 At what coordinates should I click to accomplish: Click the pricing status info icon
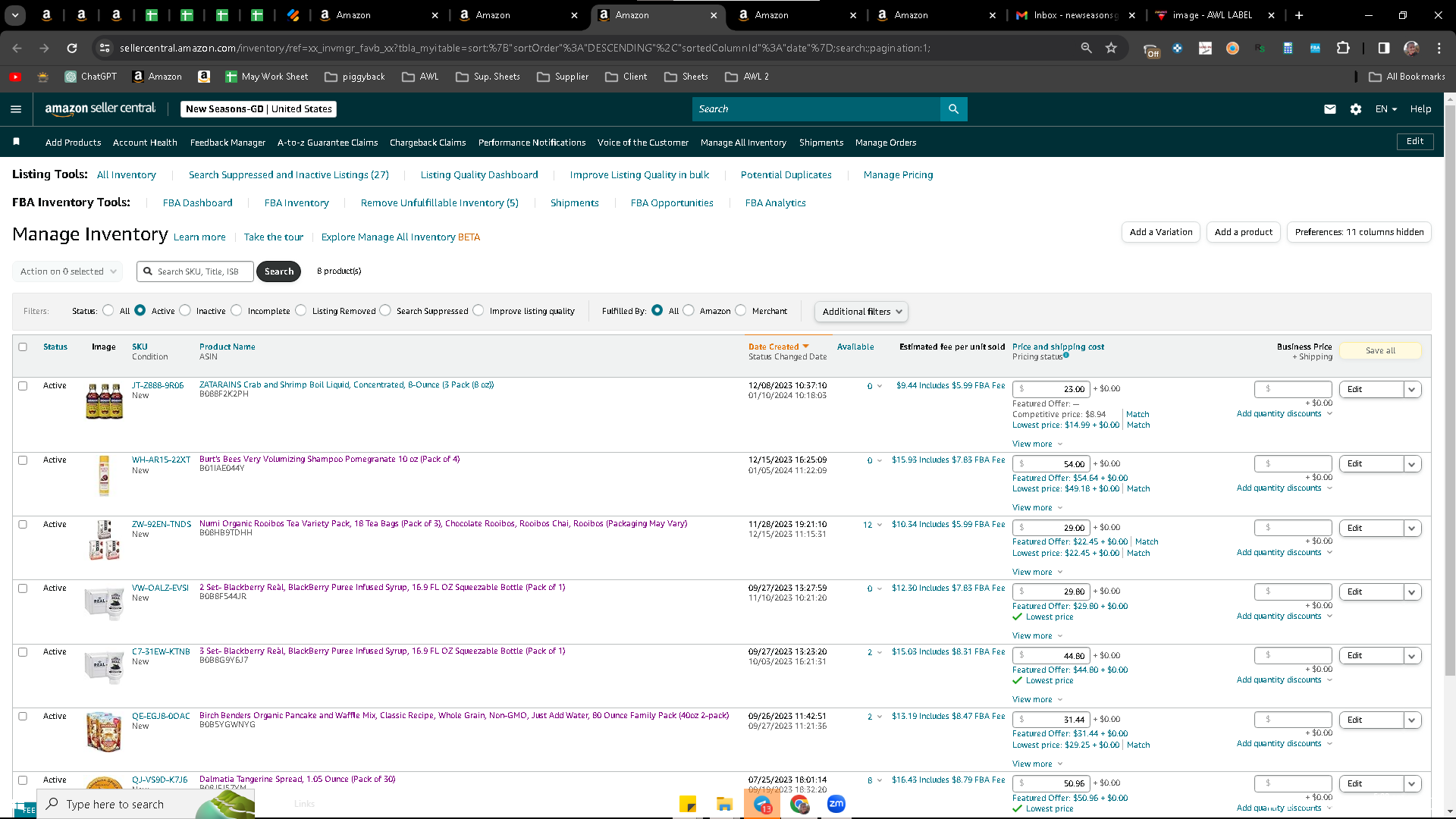(1066, 355)
